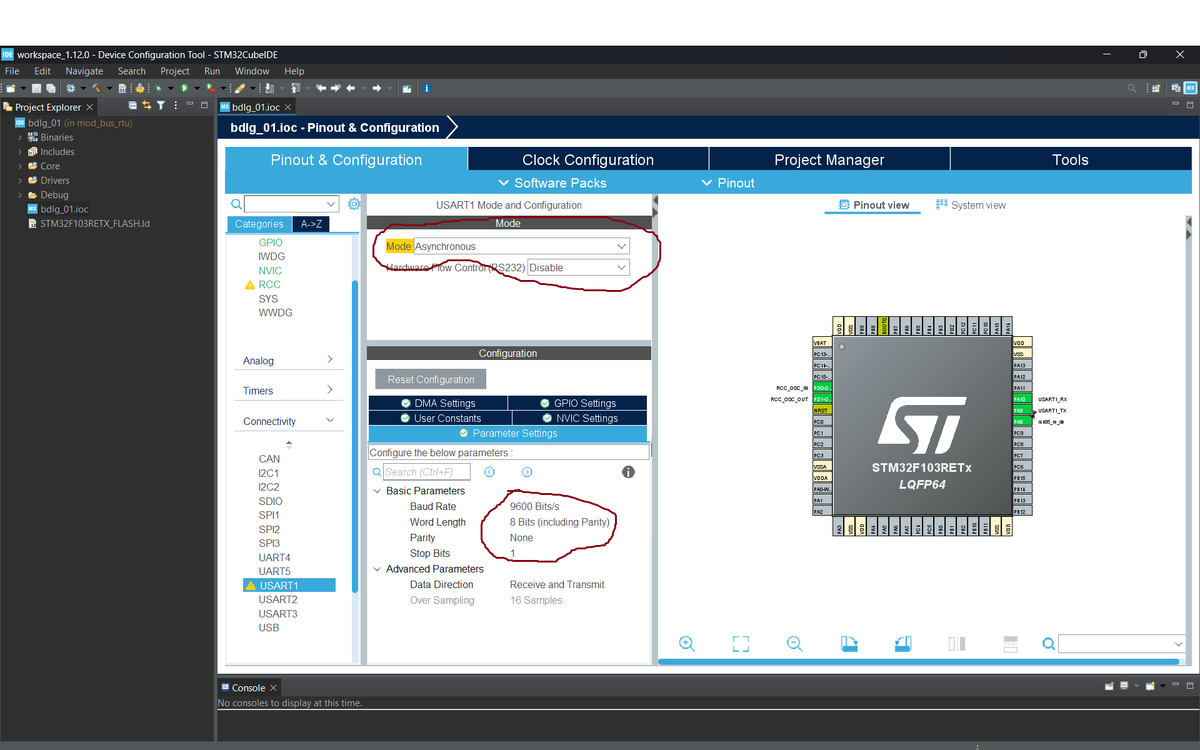The height and width of the screenshot is (750, 1200).
Task: Click the Debug bug toolbar icon
Action: 158,88
